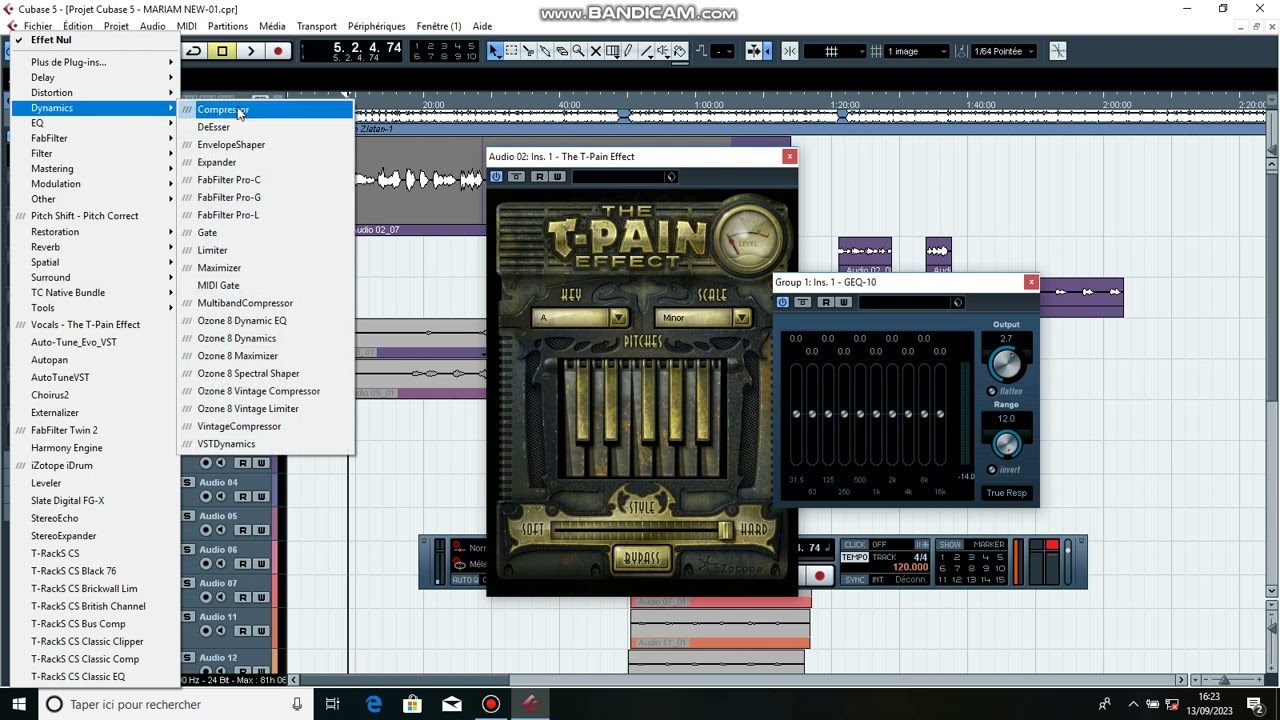Open the quantize value 1/64 Pointée dropdown
Image resolution: width=1280 pixels, height=720 pixels.
click(x=1004, y=51)
